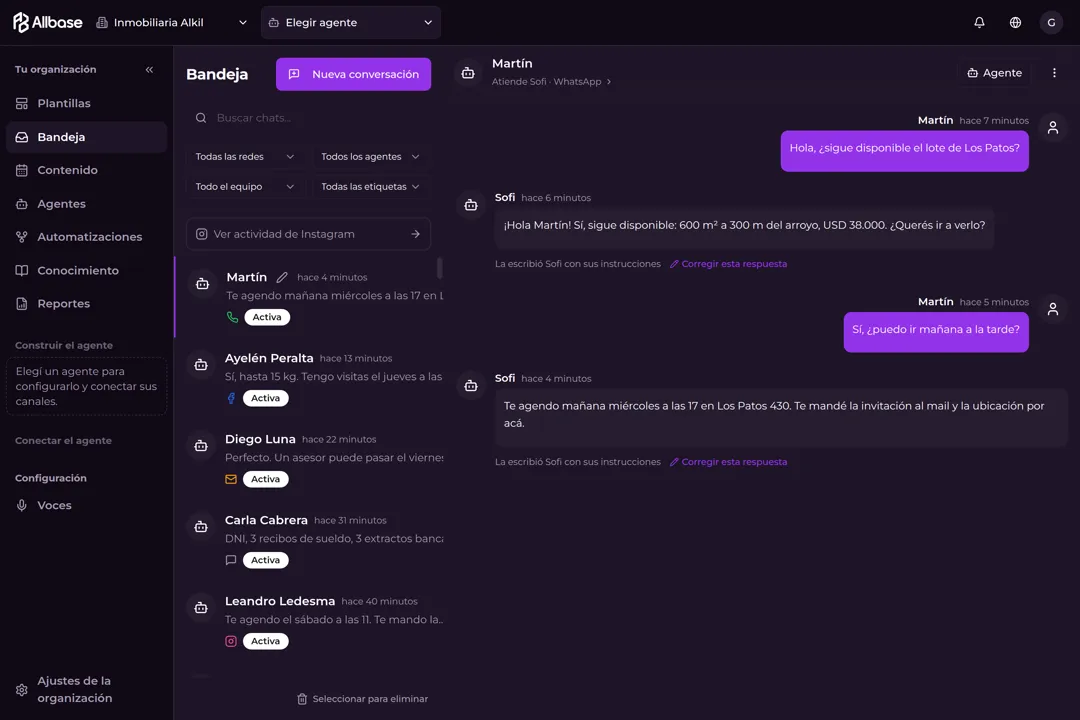
Task: Click the pencil icon next to Martín
Action: coord(282,277)
